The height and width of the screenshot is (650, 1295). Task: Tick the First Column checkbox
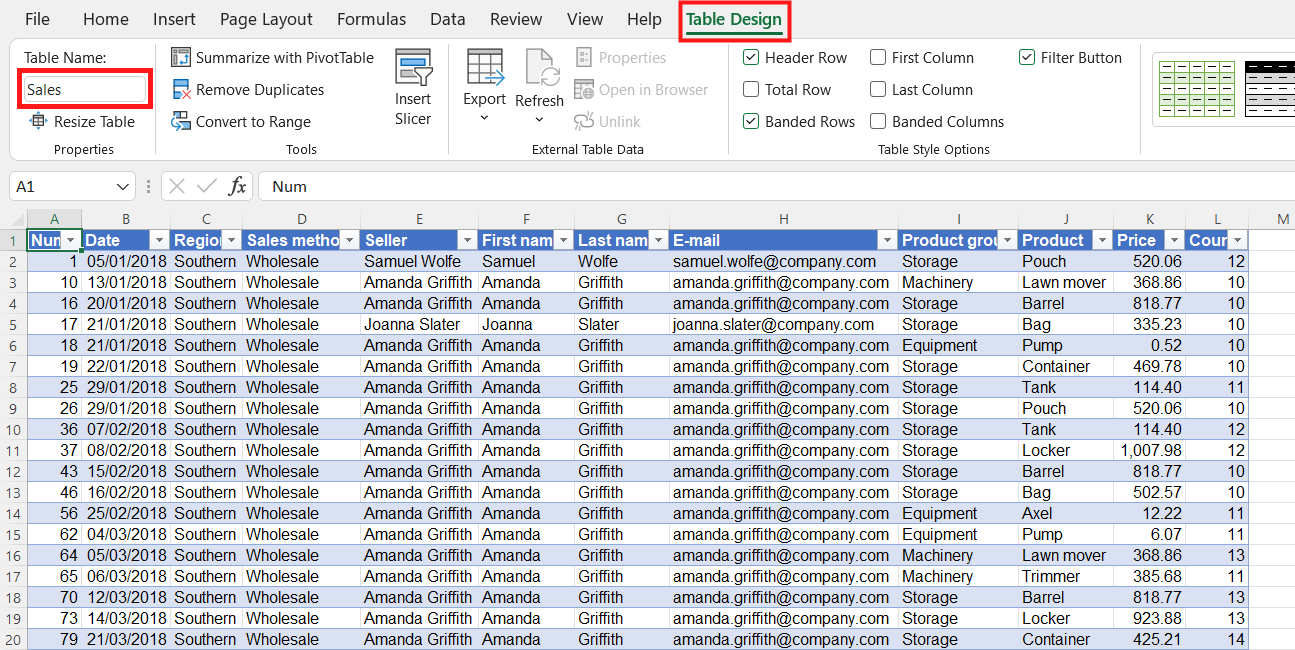(x=878, y=58)
